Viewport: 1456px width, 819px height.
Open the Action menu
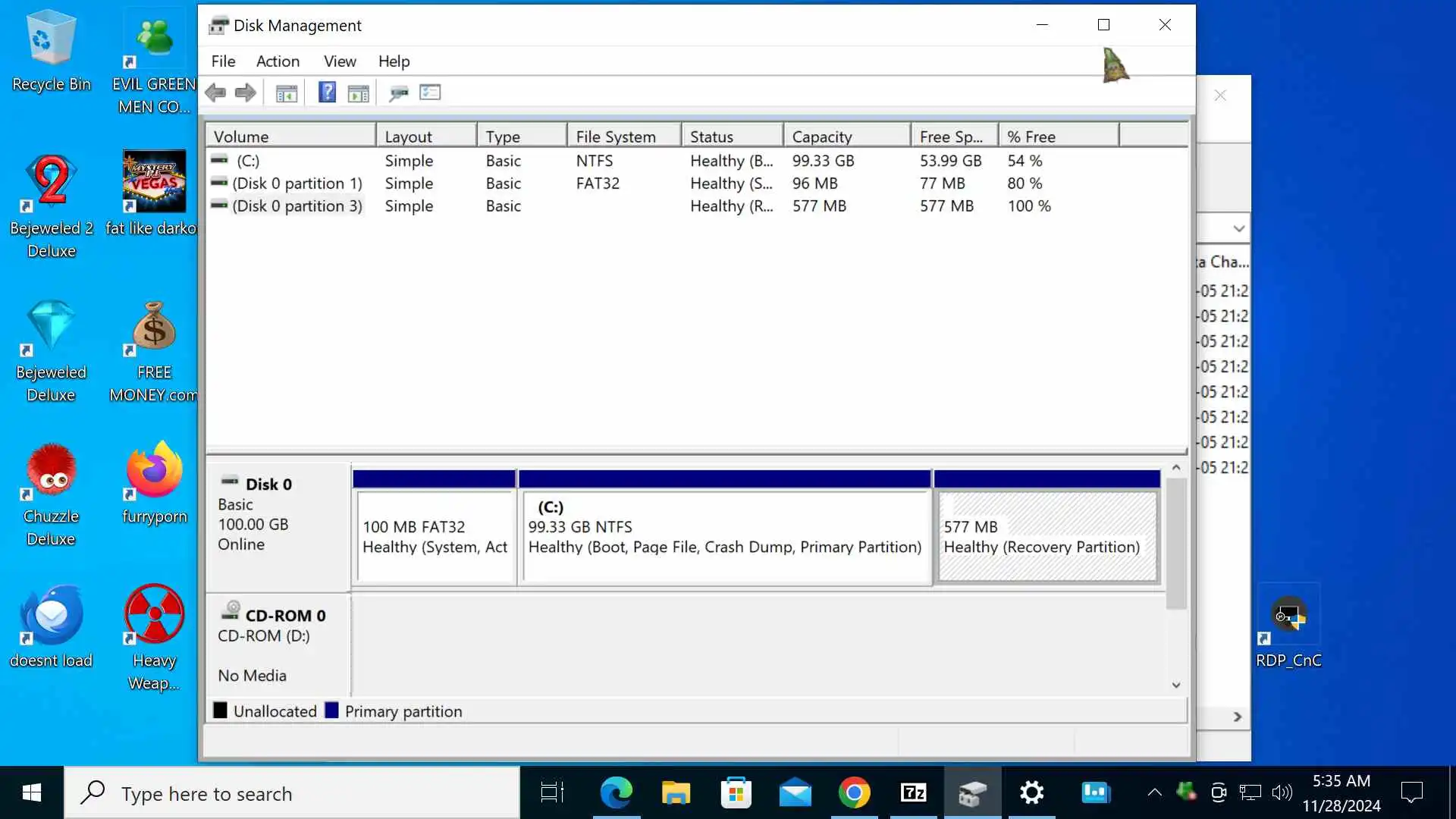tap(278, 61)
